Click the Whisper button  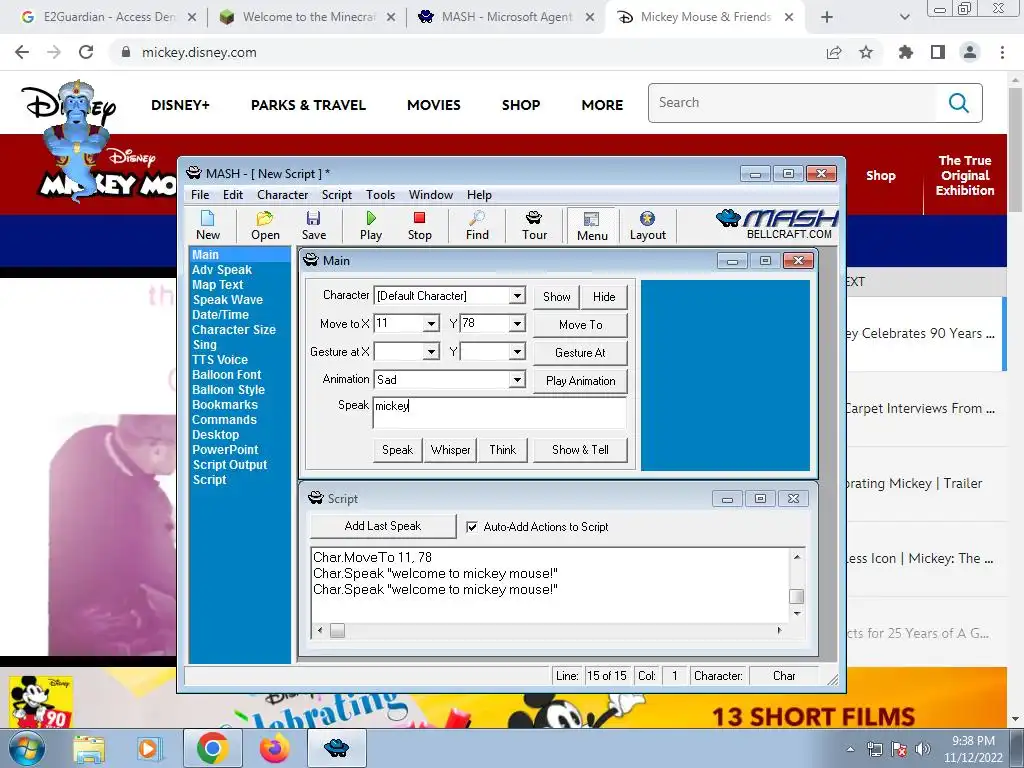point(451,450)
